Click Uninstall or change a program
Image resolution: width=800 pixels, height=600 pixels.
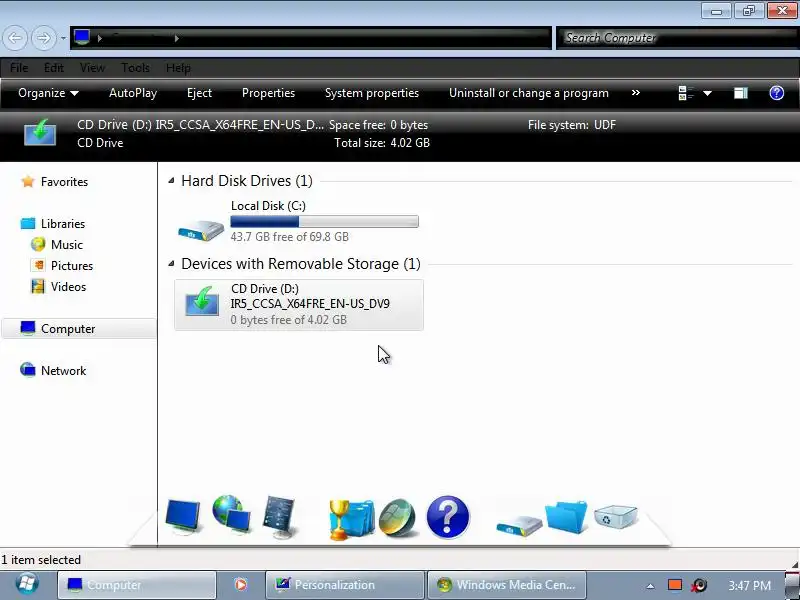coord(529,93)
